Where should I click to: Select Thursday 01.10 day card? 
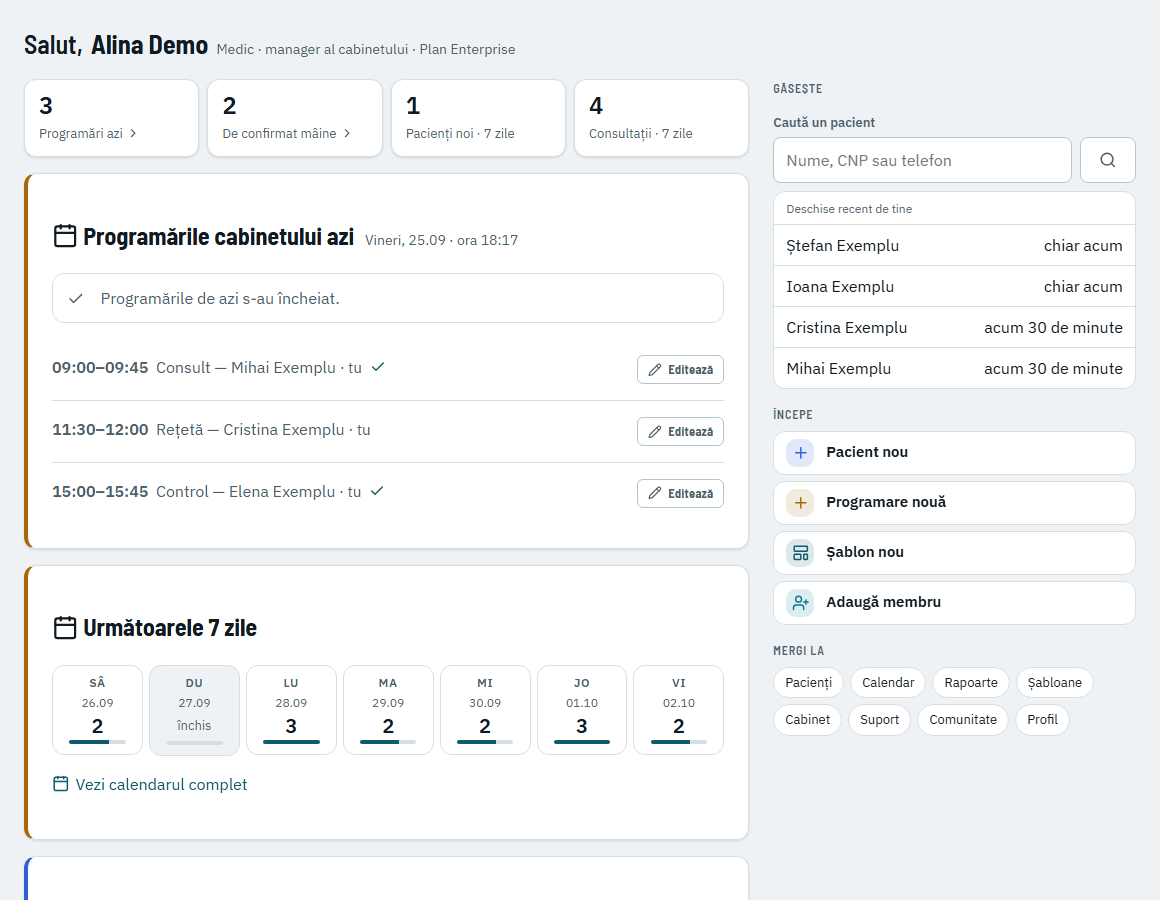tap(582, 710)
